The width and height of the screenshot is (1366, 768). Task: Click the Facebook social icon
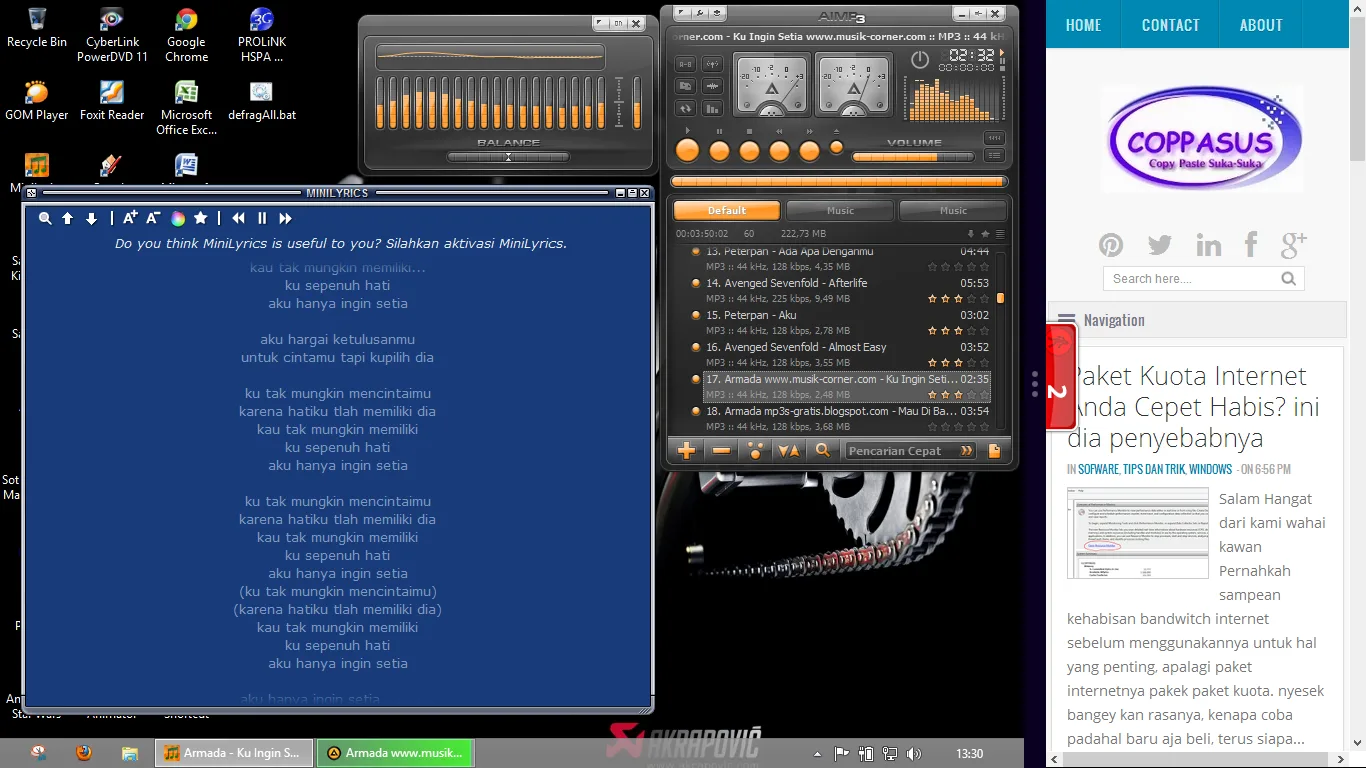click(x=1251, y=245)
